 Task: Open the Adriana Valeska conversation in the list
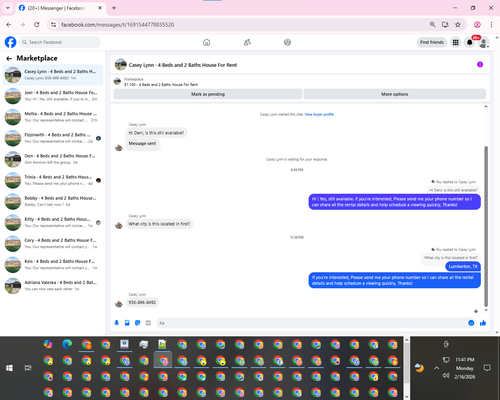pos(53,286)
